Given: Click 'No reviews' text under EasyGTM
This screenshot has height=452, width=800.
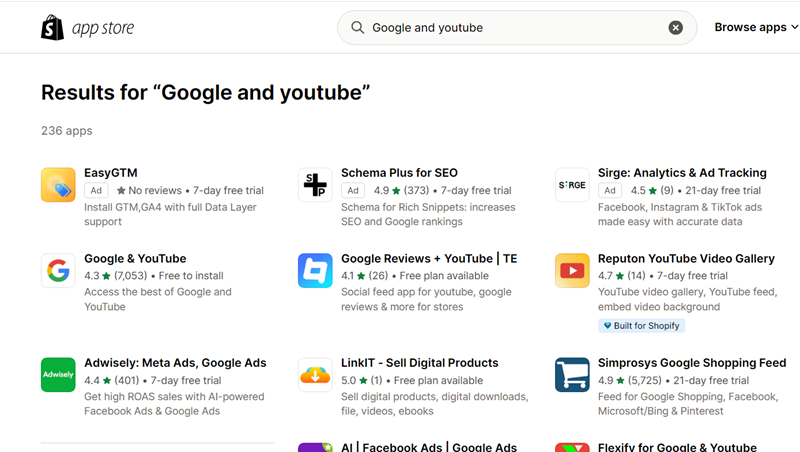Looking at the screenshot, I should pos(155,190).
